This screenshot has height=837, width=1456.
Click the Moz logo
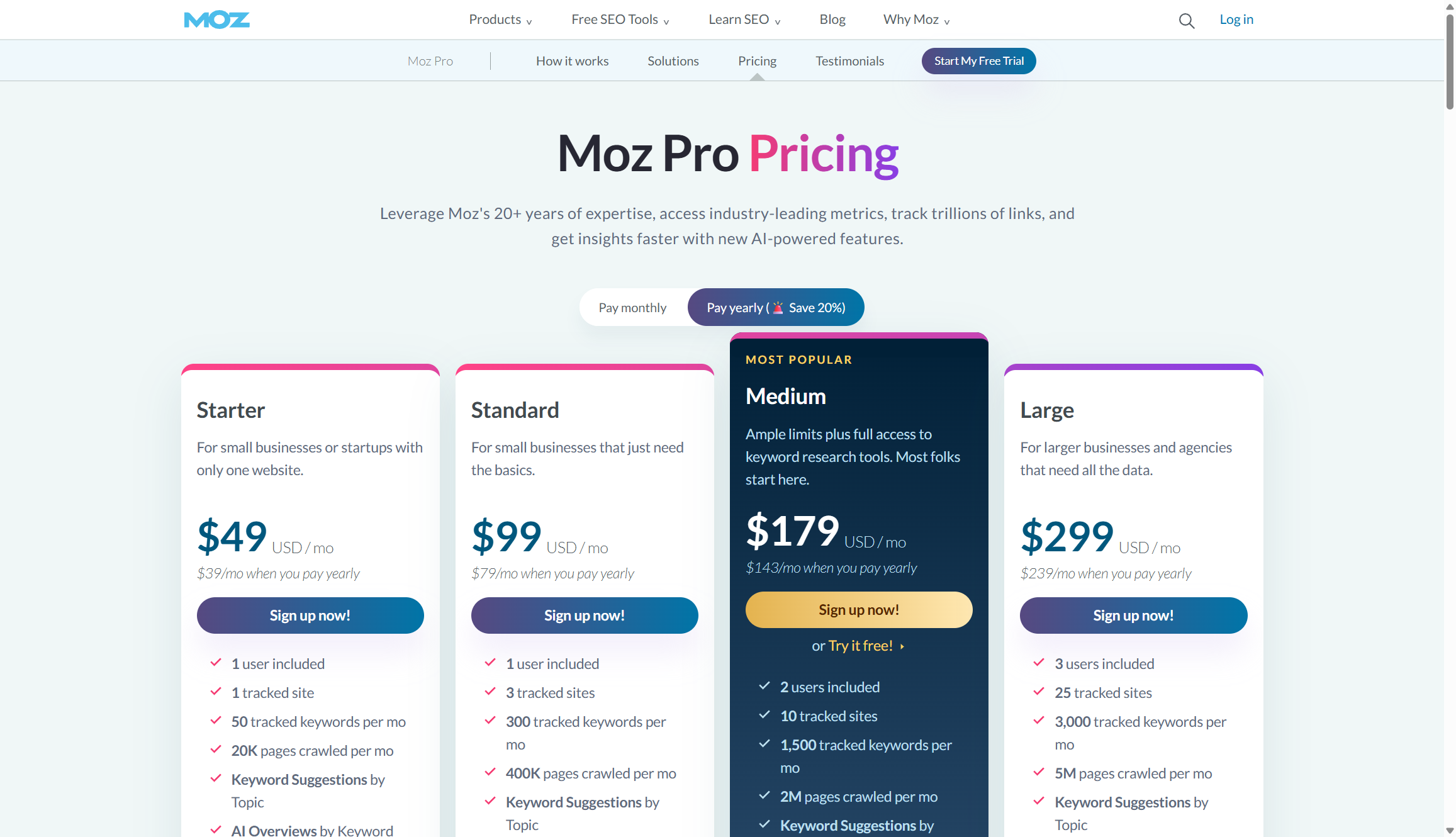click(216, 20)
